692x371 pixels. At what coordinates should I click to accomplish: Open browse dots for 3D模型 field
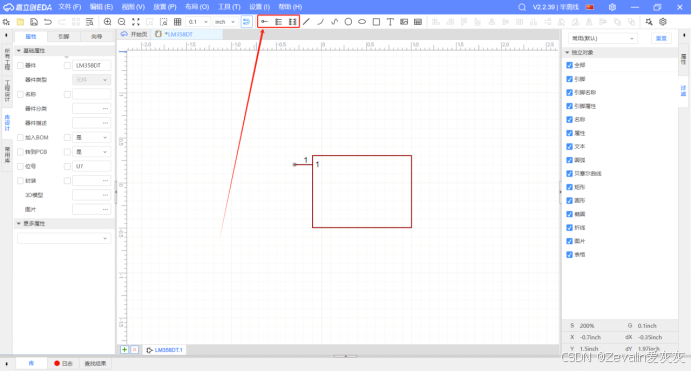[x=105, y=195]
